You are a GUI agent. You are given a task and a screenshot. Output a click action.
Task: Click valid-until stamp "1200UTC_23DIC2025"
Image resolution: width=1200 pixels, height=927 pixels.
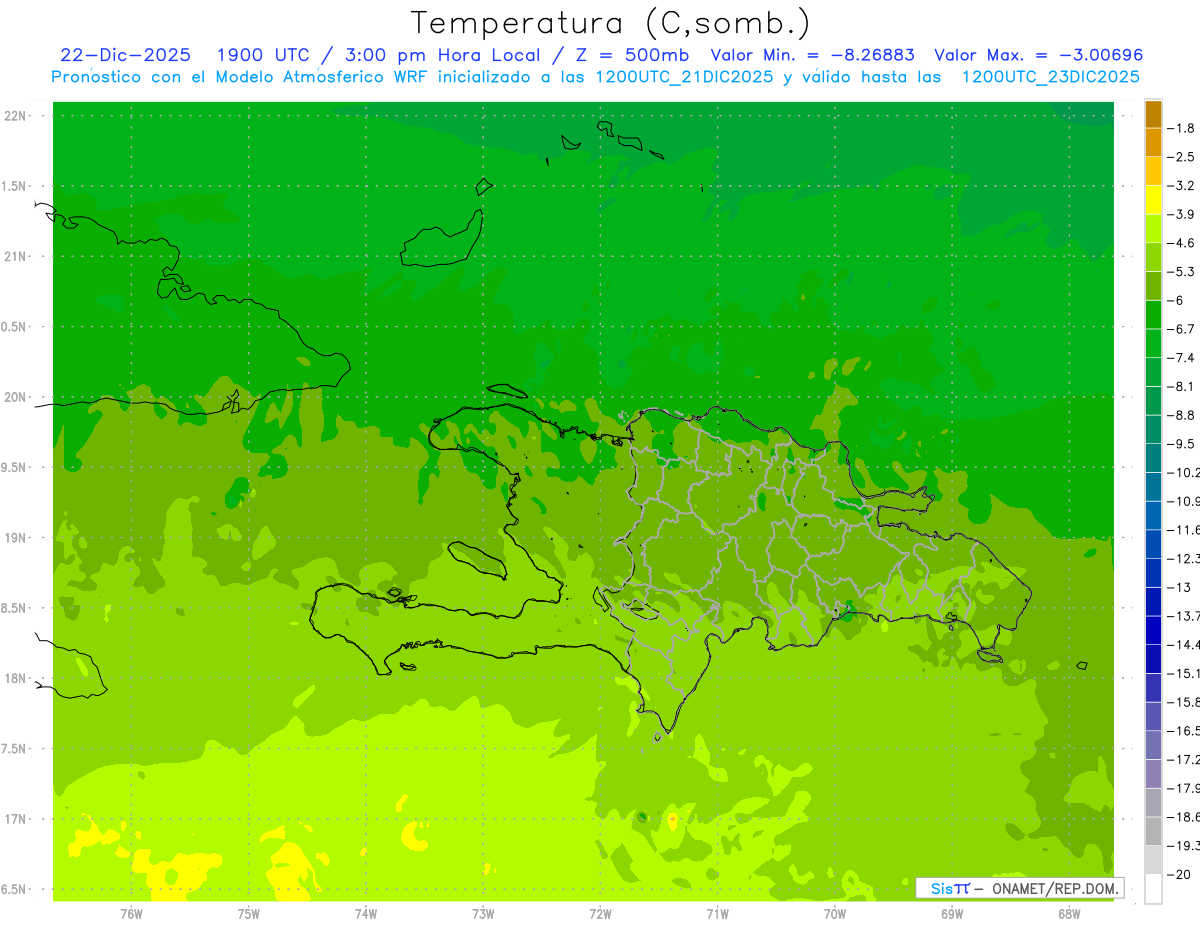(x=1050, y=77)
